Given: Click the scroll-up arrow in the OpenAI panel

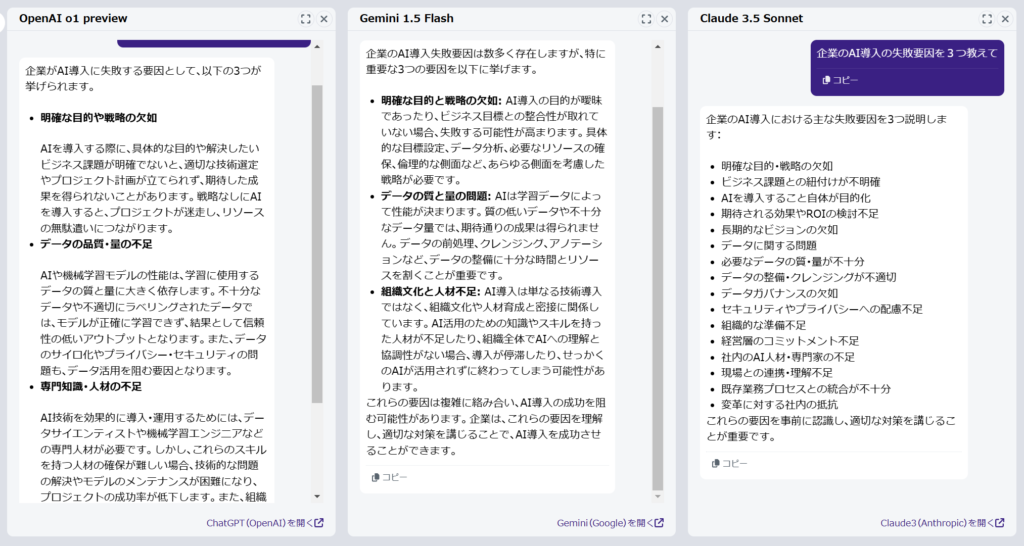Looking at the screenshot, I should pos(318,46).
